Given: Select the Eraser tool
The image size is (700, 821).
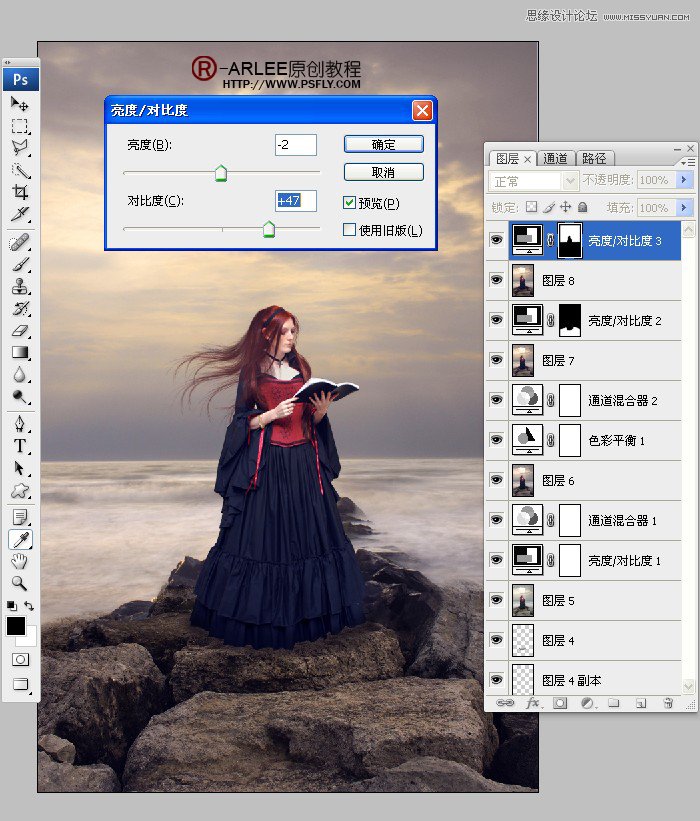Looking at the screenshot, I should tap(20, 331).
